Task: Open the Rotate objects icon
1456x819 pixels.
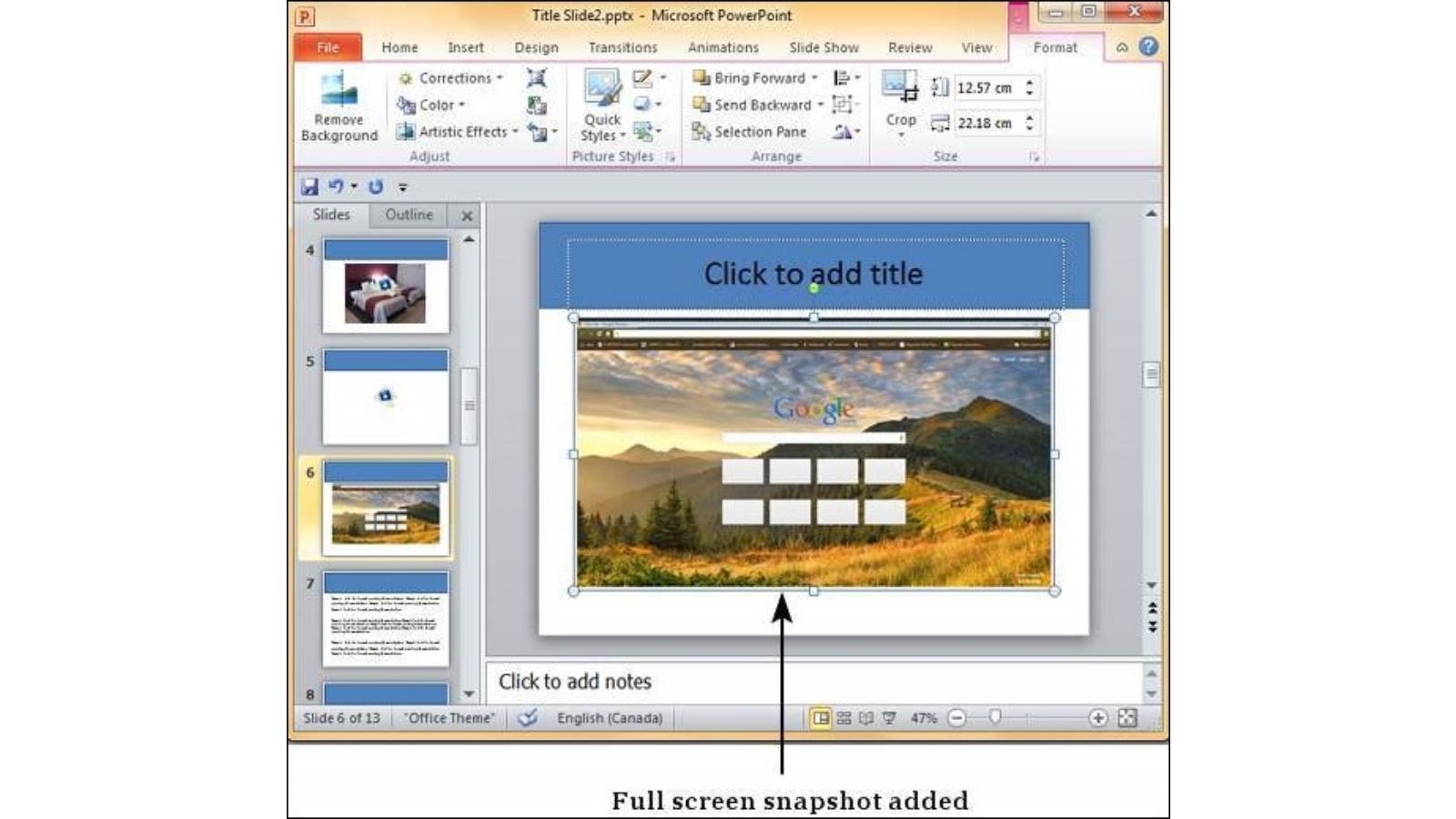Action: pos(846,132)
